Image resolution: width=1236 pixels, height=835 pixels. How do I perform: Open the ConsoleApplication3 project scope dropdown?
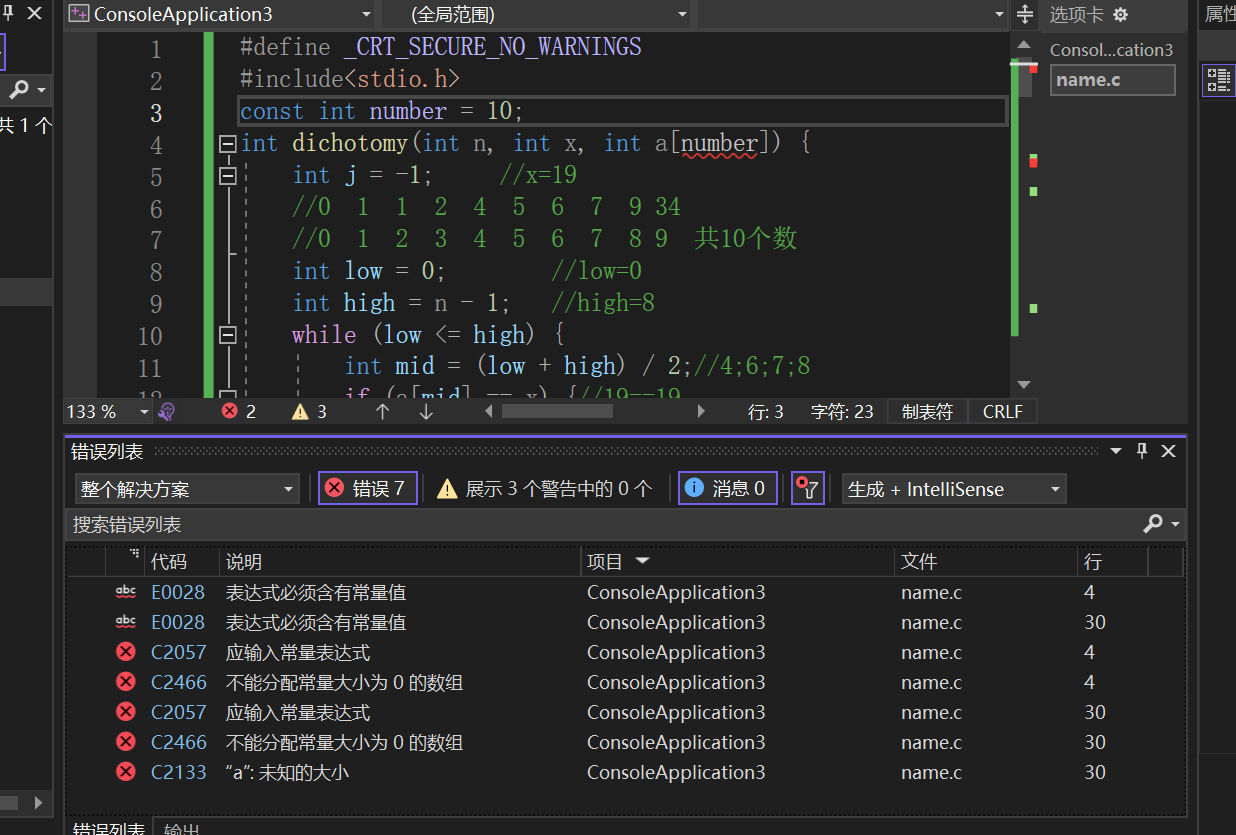click(x=220, y=14)
